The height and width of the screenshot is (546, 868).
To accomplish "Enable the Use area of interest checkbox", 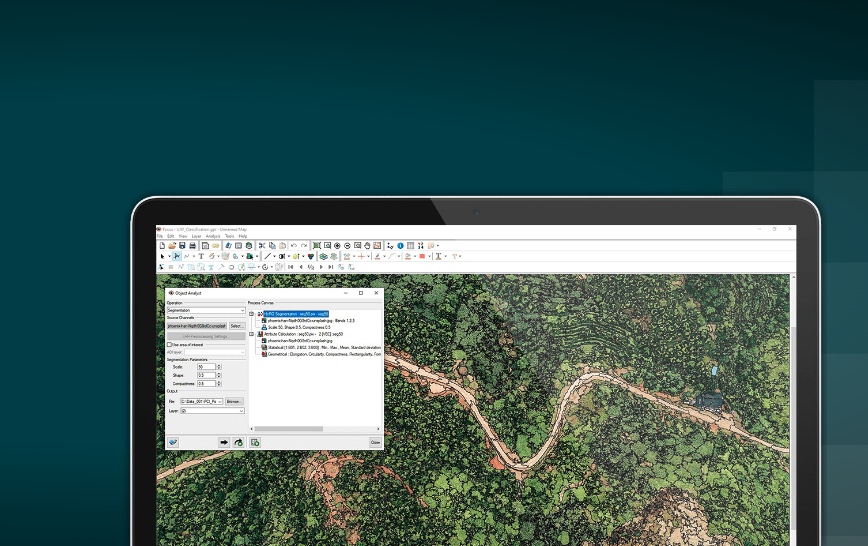I will click(x=169, y=344).
